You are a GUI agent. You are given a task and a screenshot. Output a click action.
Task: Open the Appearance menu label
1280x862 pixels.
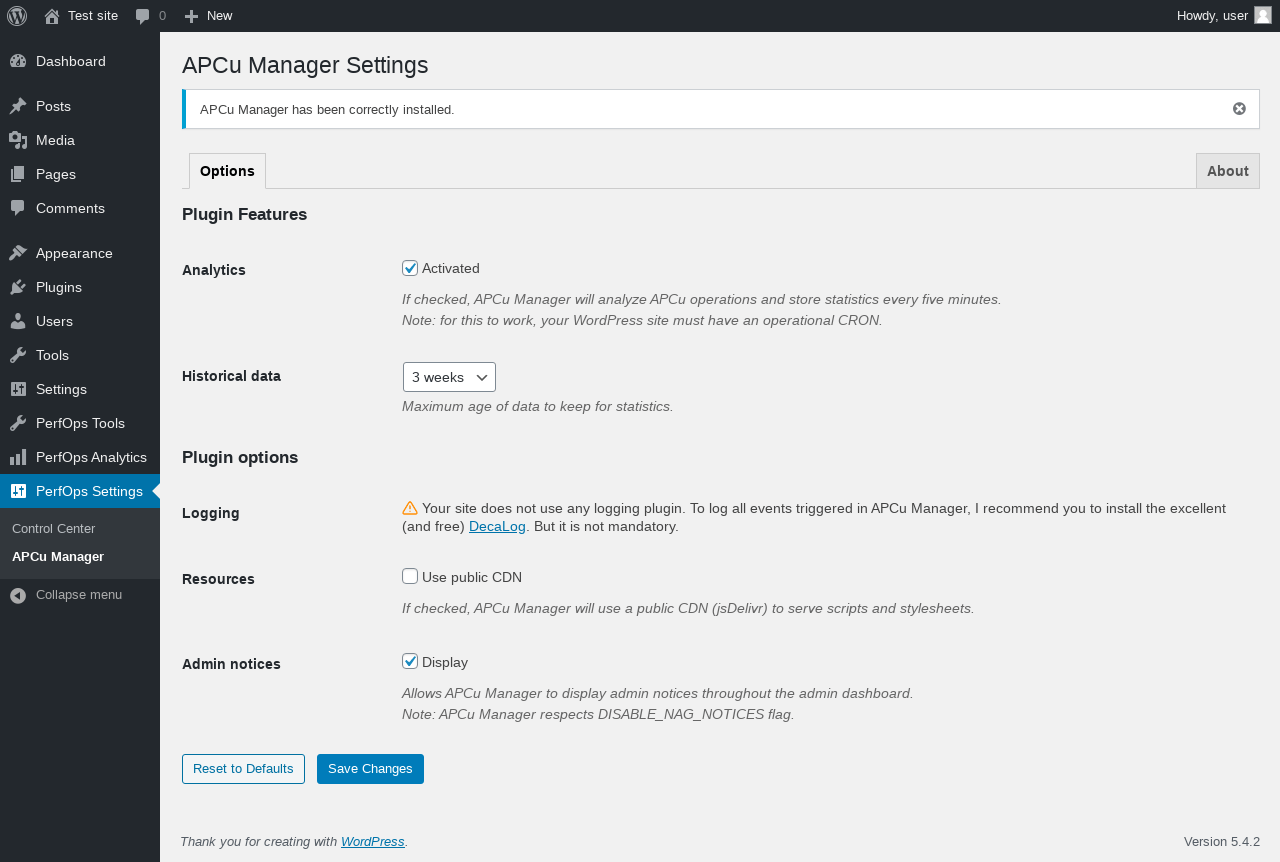pyautogui.click(x=74, y=253)
